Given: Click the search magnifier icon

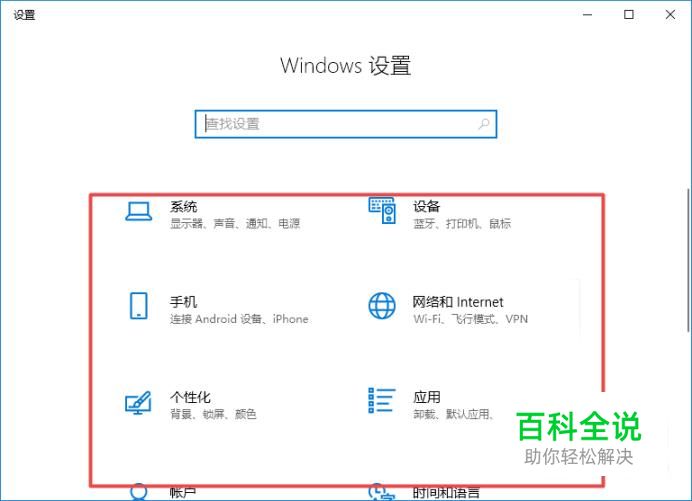Looking at the screenshot, I should point(484,124).
